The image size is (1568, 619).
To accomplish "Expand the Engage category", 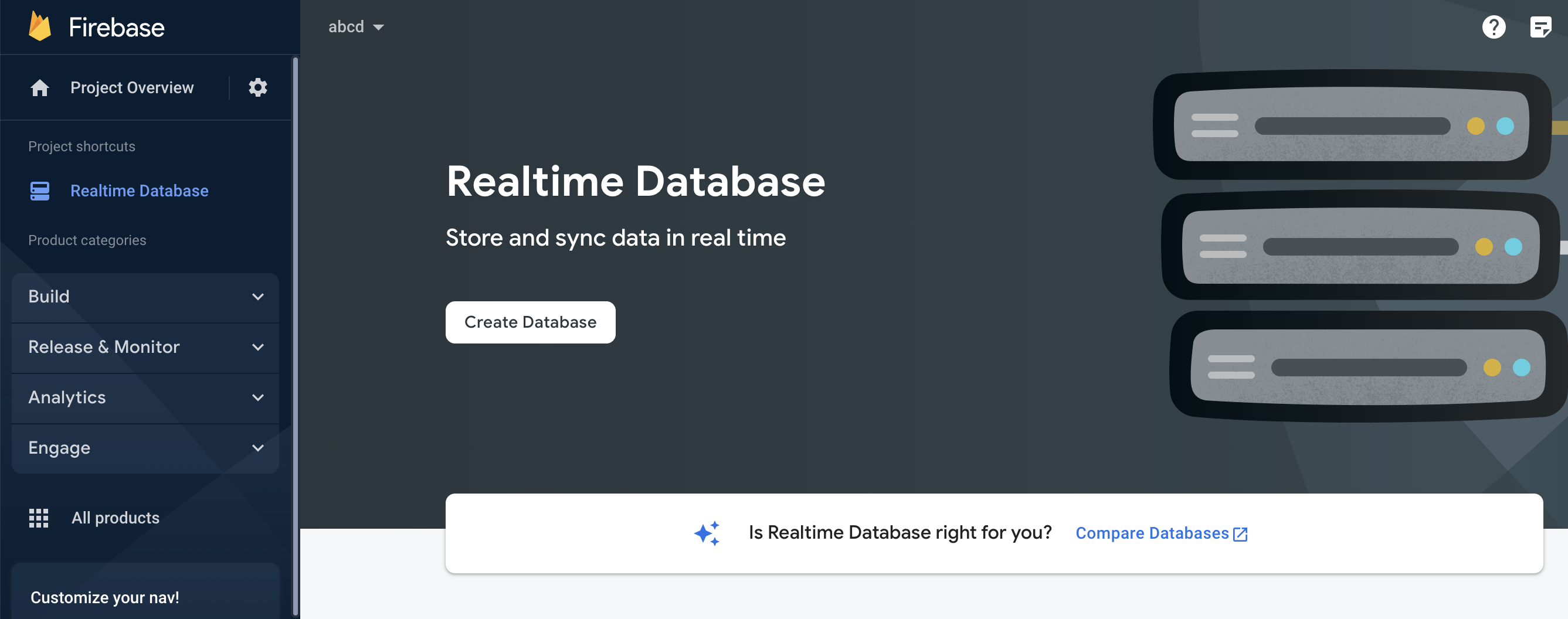I will click(145, 448).
